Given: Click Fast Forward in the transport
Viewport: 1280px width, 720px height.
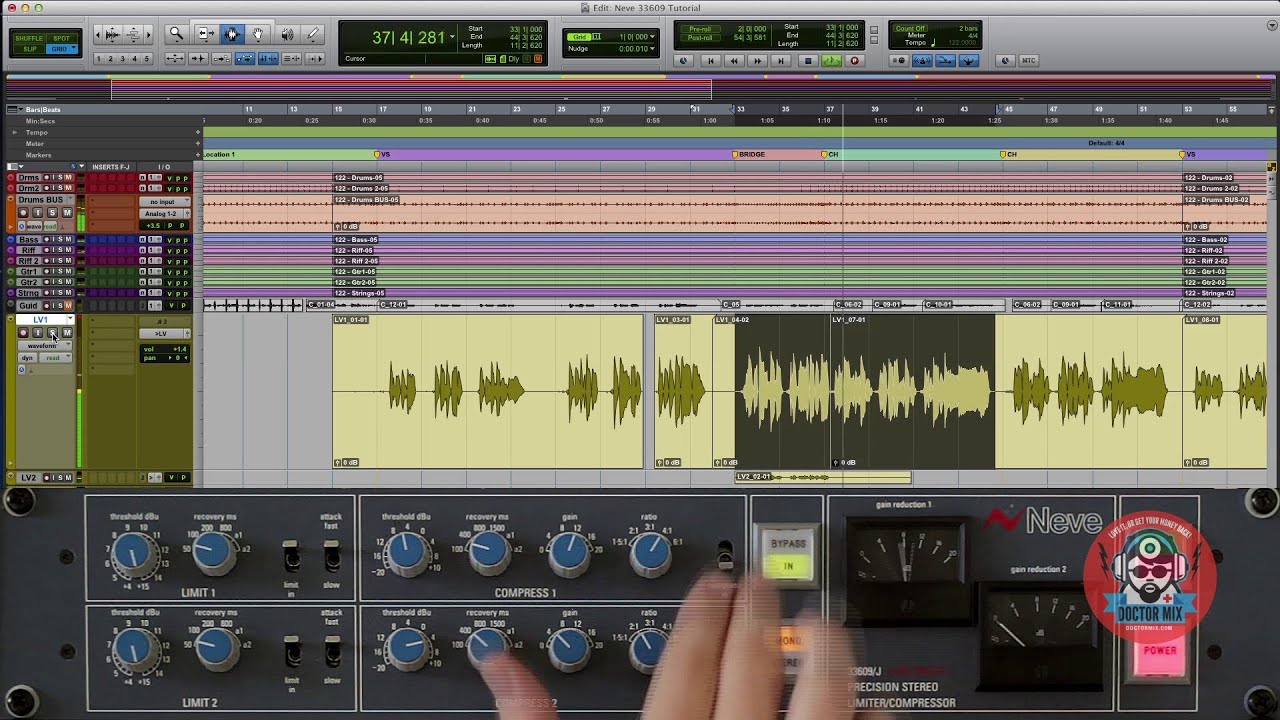Looking at the screenshot, I should point(758,61).
